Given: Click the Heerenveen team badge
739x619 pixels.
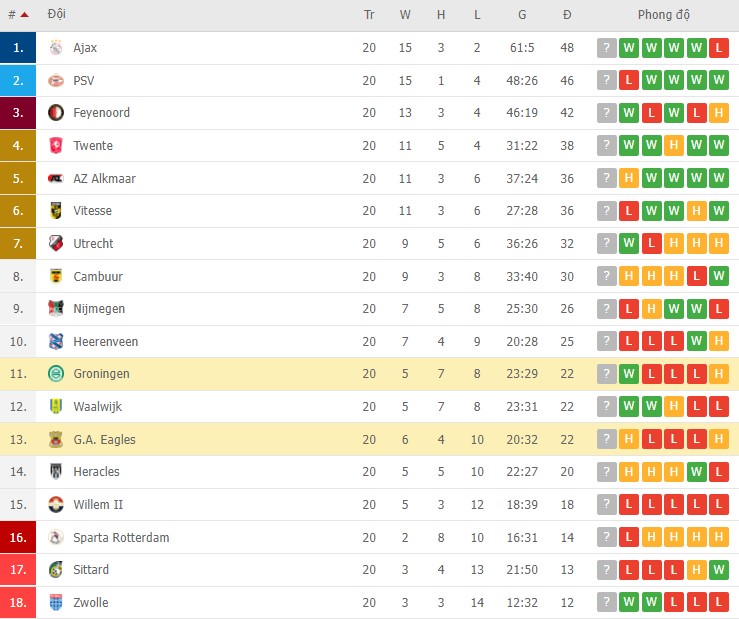Looking at the screenshot, I should point(56,342).
